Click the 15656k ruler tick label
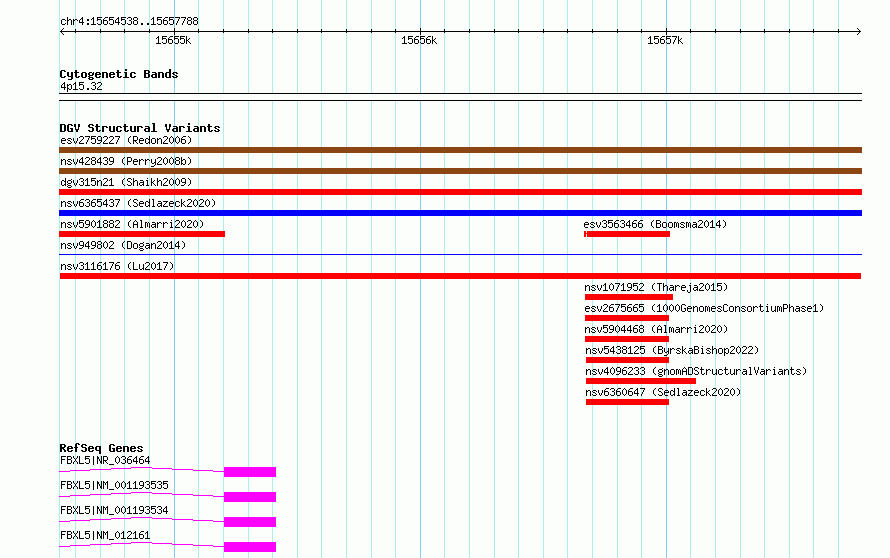This screenshot has width=890, height=558. coord(419,41)
